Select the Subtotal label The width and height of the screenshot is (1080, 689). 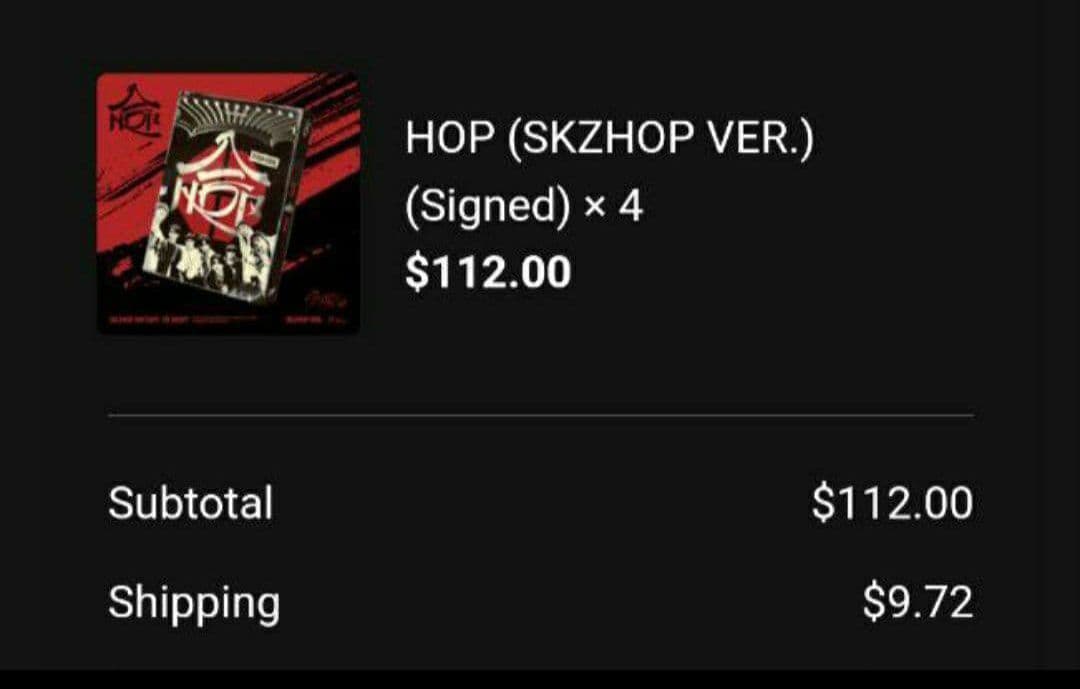(x=191, y=502)
